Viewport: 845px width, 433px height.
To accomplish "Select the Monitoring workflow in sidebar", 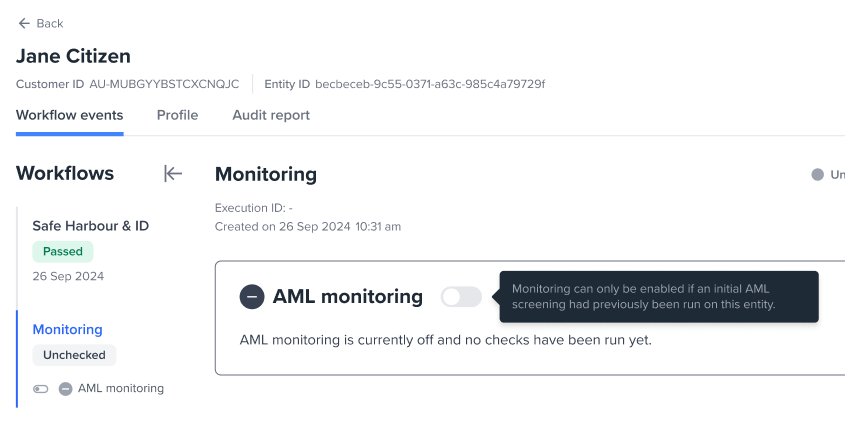I will pos(67,329).
